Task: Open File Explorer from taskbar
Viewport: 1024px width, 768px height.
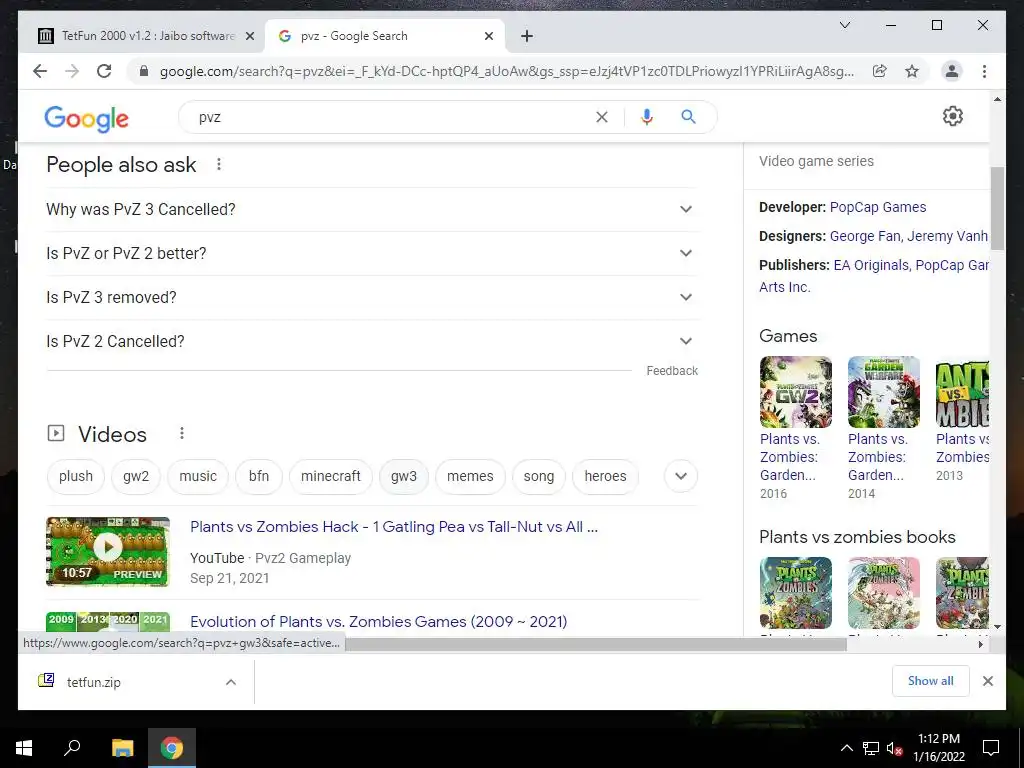Action: [122, 748]
